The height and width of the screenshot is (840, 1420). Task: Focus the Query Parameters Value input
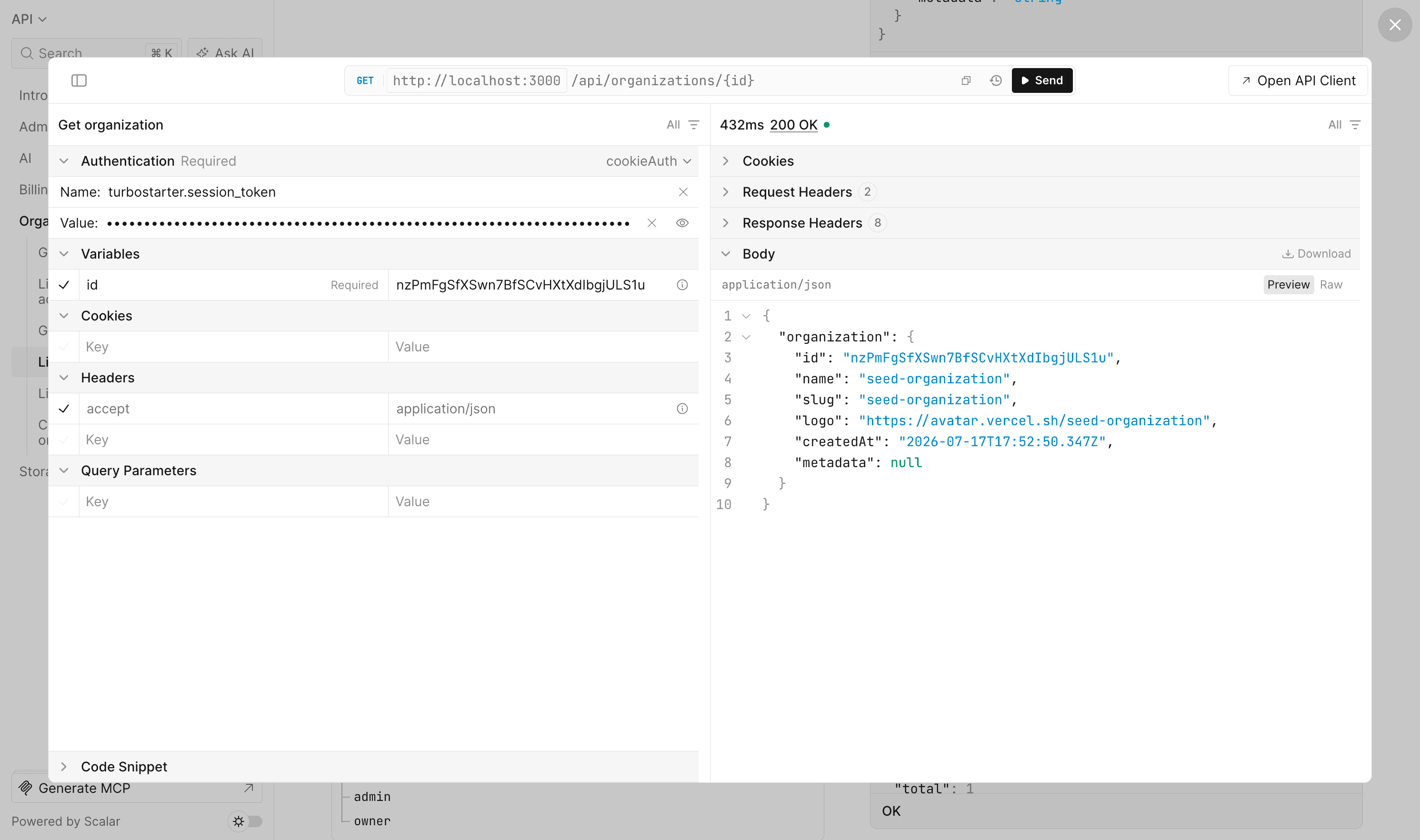coord(543,501)
